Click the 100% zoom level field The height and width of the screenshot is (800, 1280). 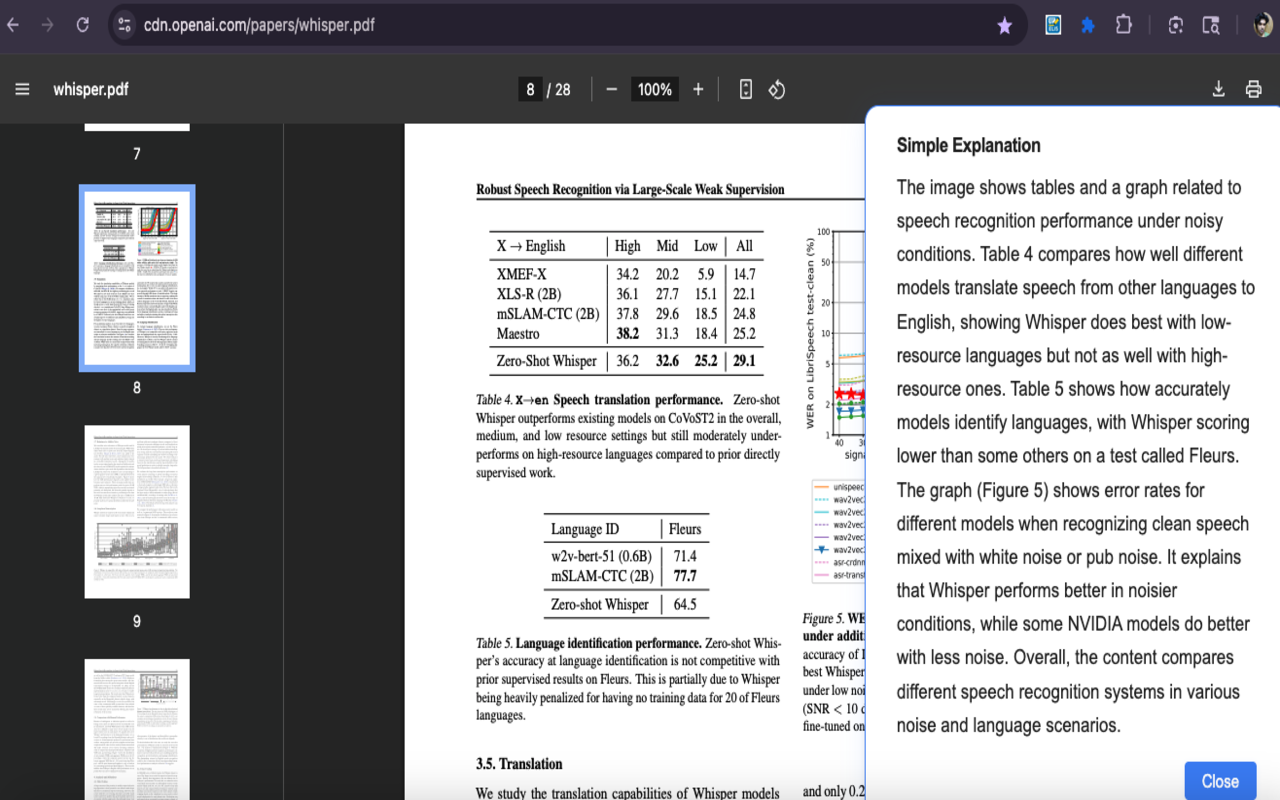tap(654, 89)
